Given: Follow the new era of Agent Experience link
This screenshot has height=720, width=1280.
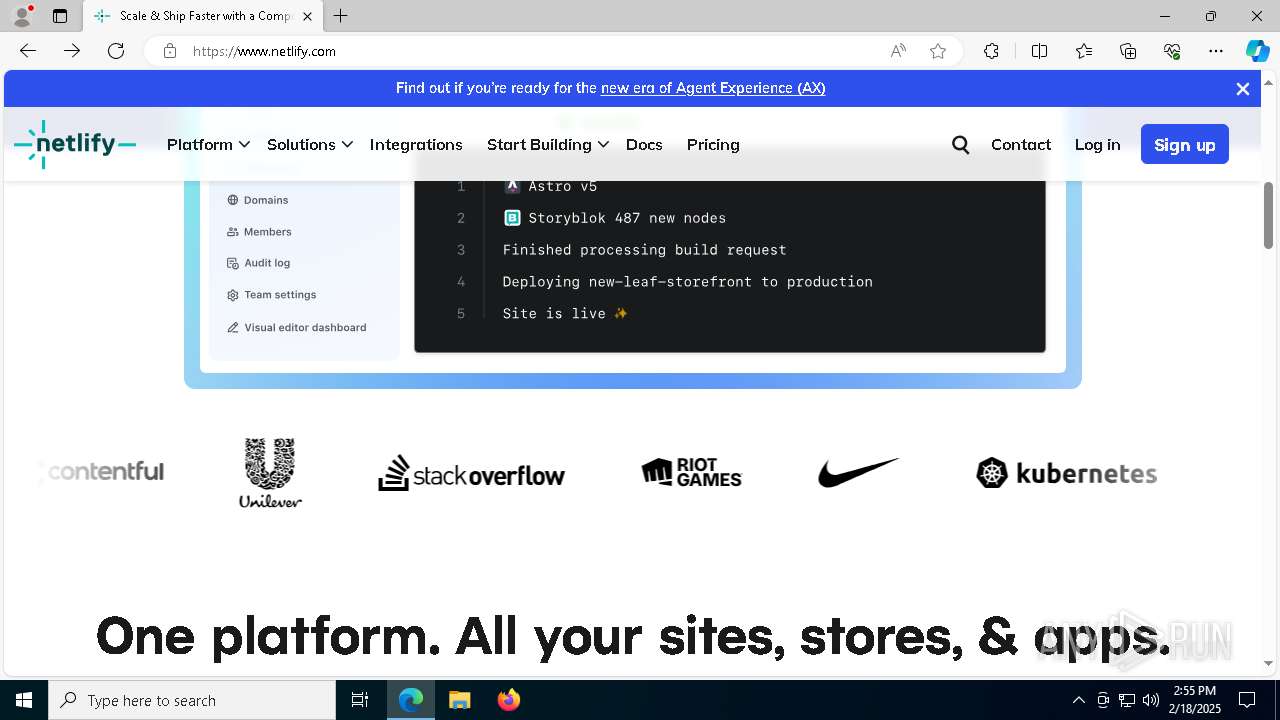Looking at the screenshot, I should click(713, 88).
